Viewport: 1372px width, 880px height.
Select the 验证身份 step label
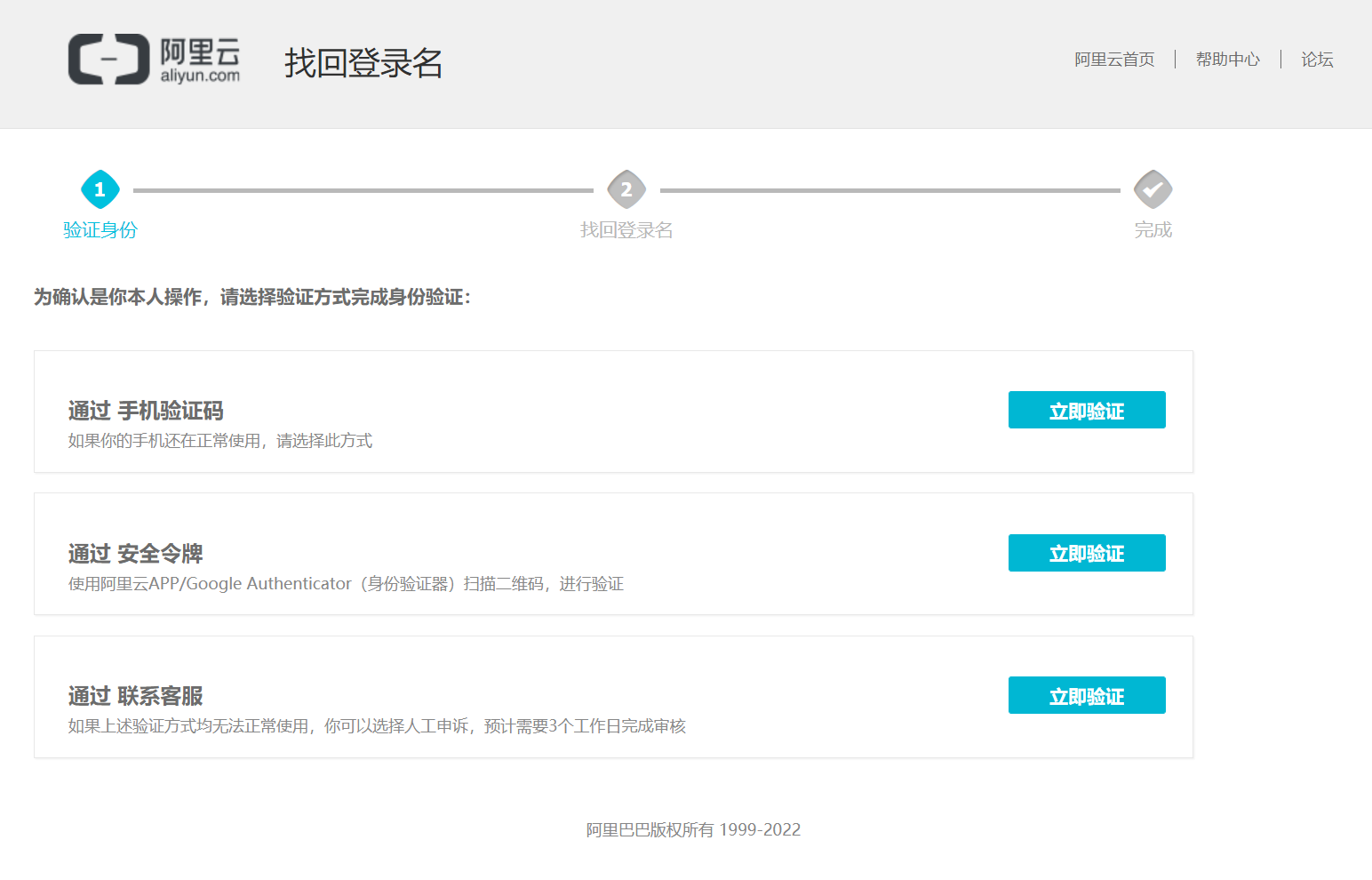(x=100, y=230)
